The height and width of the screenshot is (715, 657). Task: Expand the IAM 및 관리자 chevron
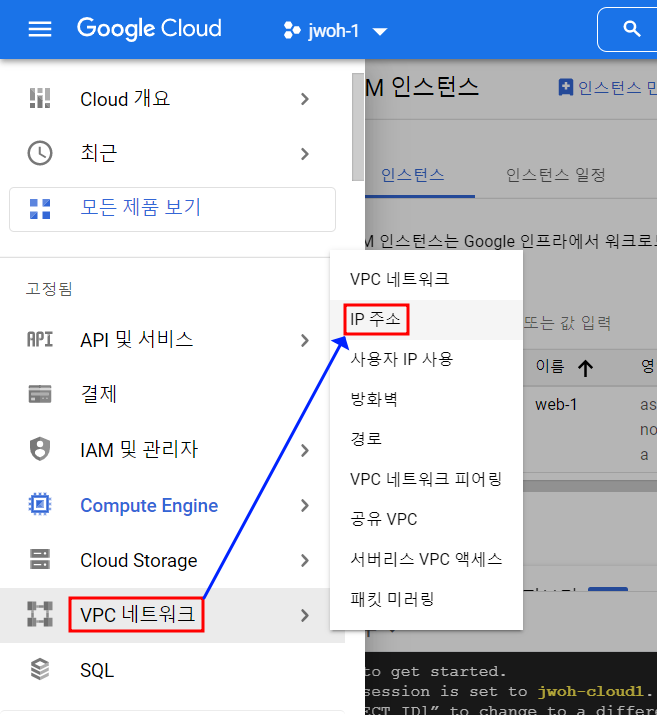[305, 450]
